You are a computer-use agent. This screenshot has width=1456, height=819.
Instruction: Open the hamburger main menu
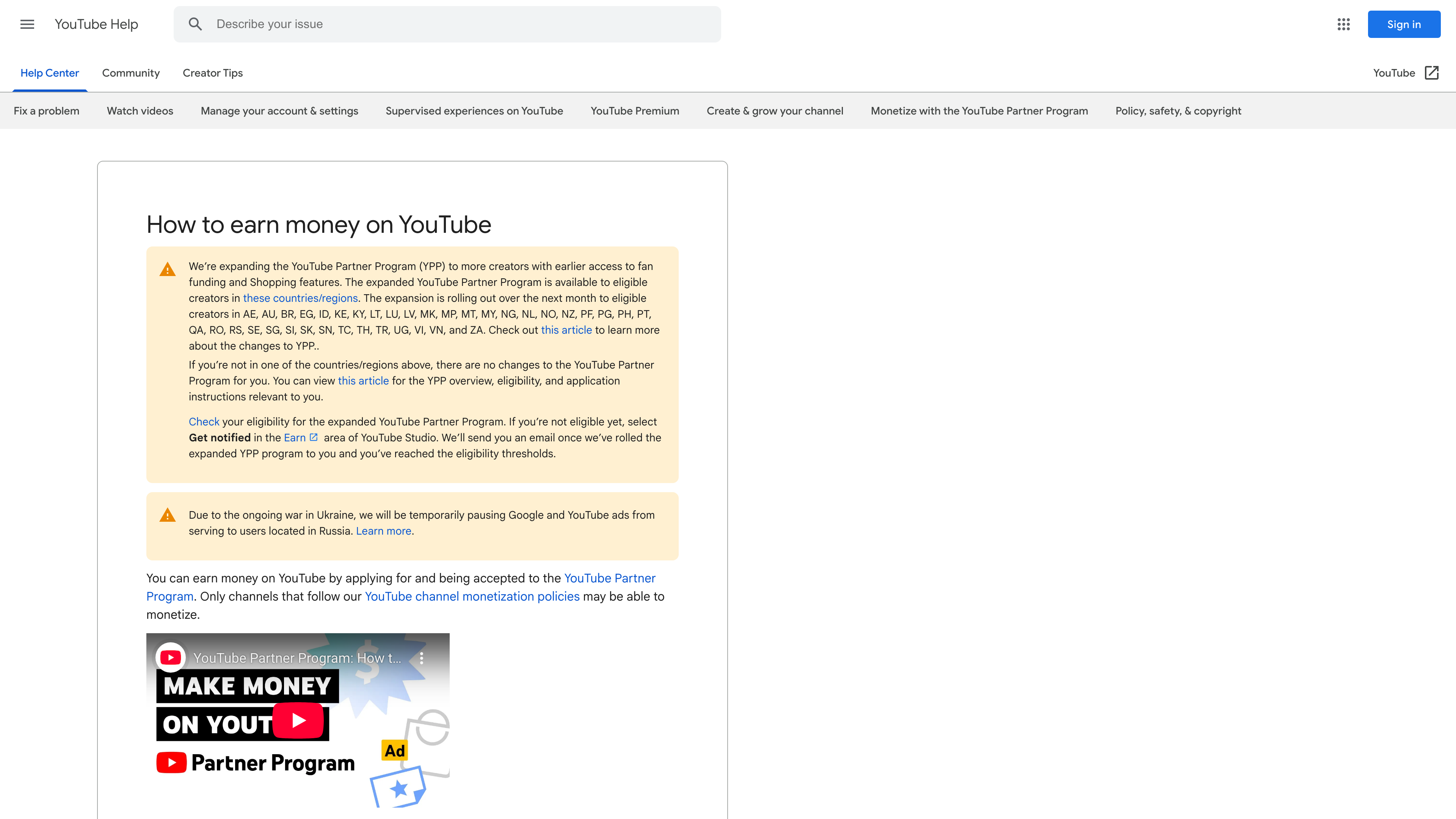[27, 24]
